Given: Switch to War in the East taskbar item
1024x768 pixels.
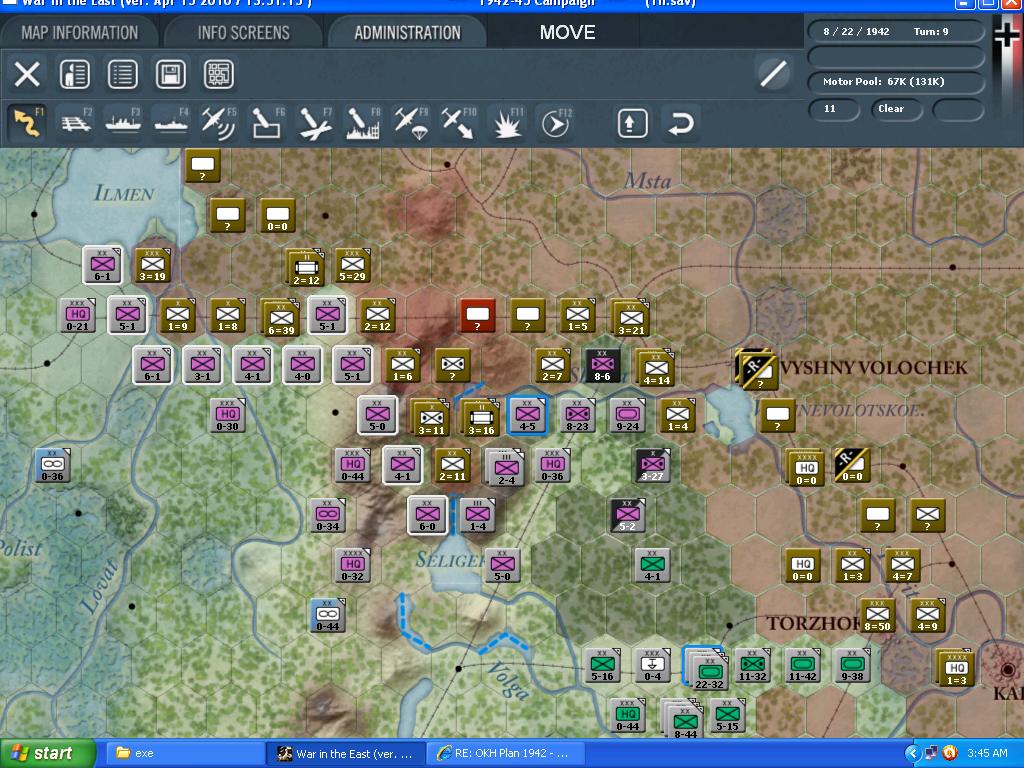Looking at the screenshot, I should click(x=345, y=753).
